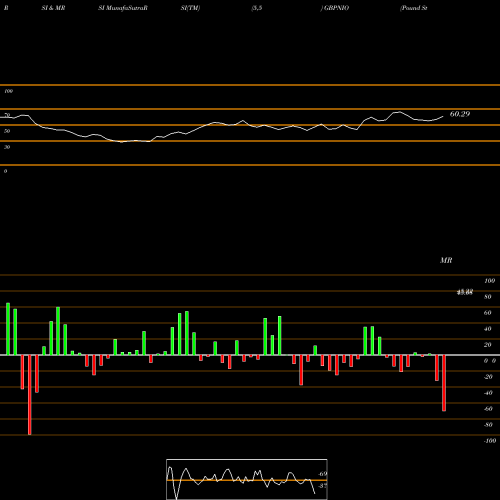Viewport: 500px width, 500px height.
Task: Click the MR axis label 40
Action: [488, 329]
